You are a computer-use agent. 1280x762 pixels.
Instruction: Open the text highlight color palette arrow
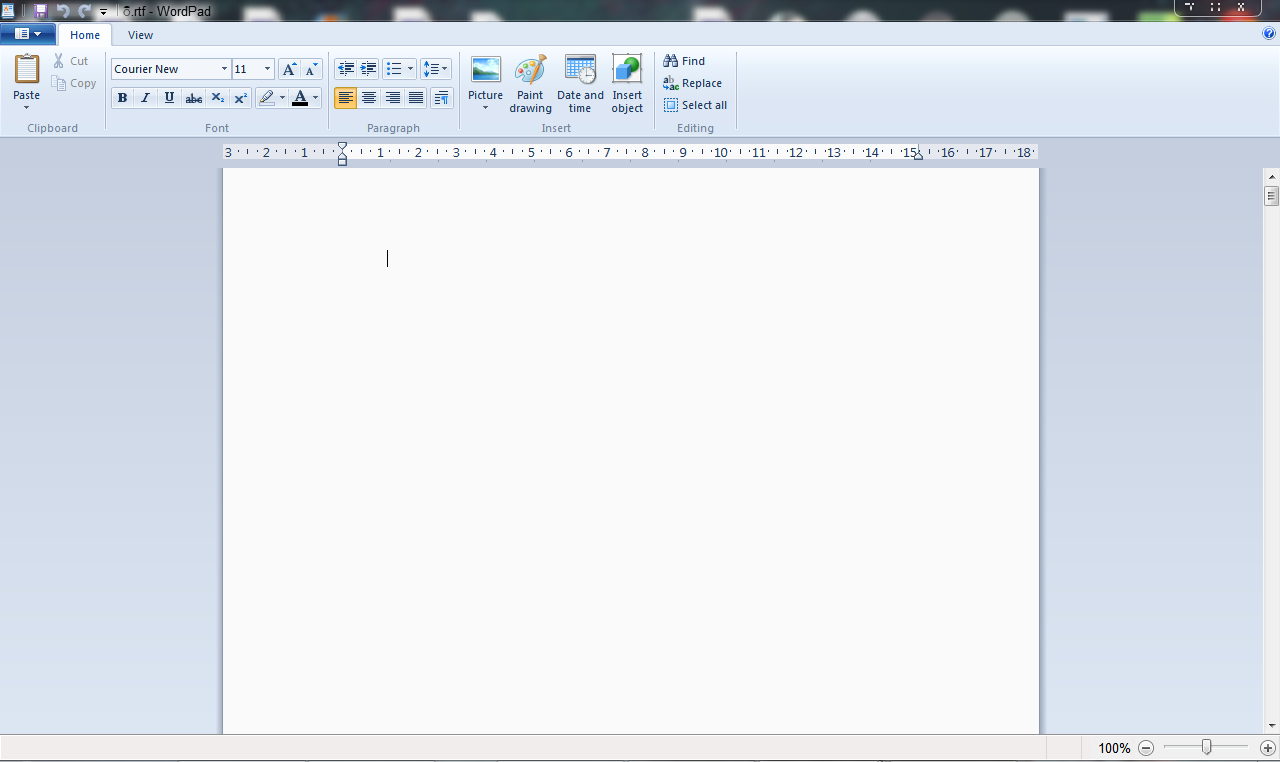point(283,98)
